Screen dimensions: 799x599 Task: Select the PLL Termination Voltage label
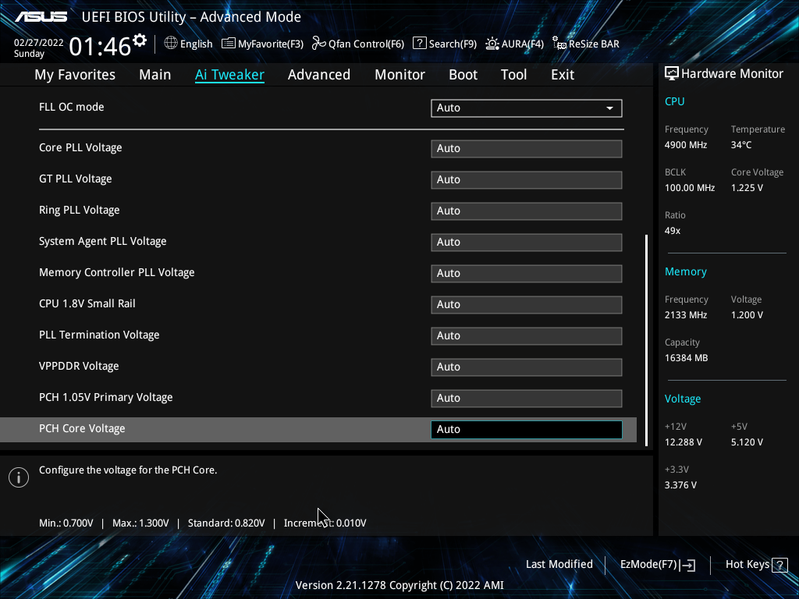(x=99, y=335)
